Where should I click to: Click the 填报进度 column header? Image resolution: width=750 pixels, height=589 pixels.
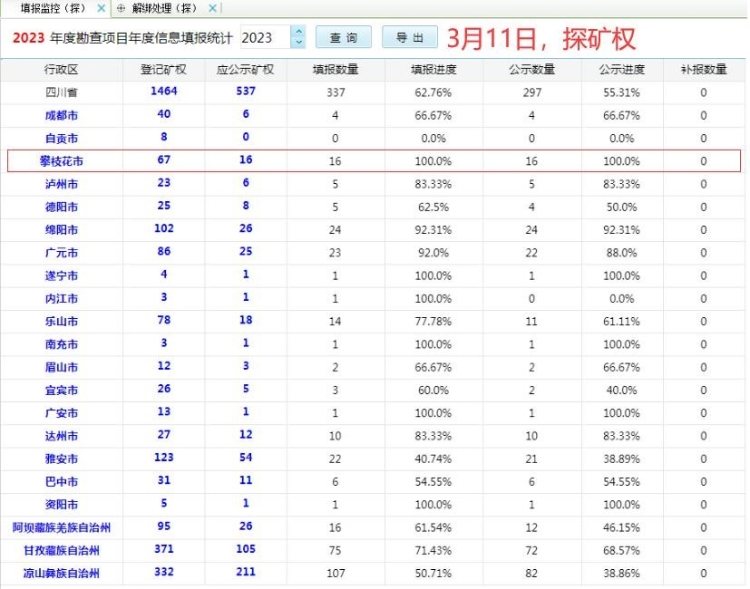[x=431, y=70]
